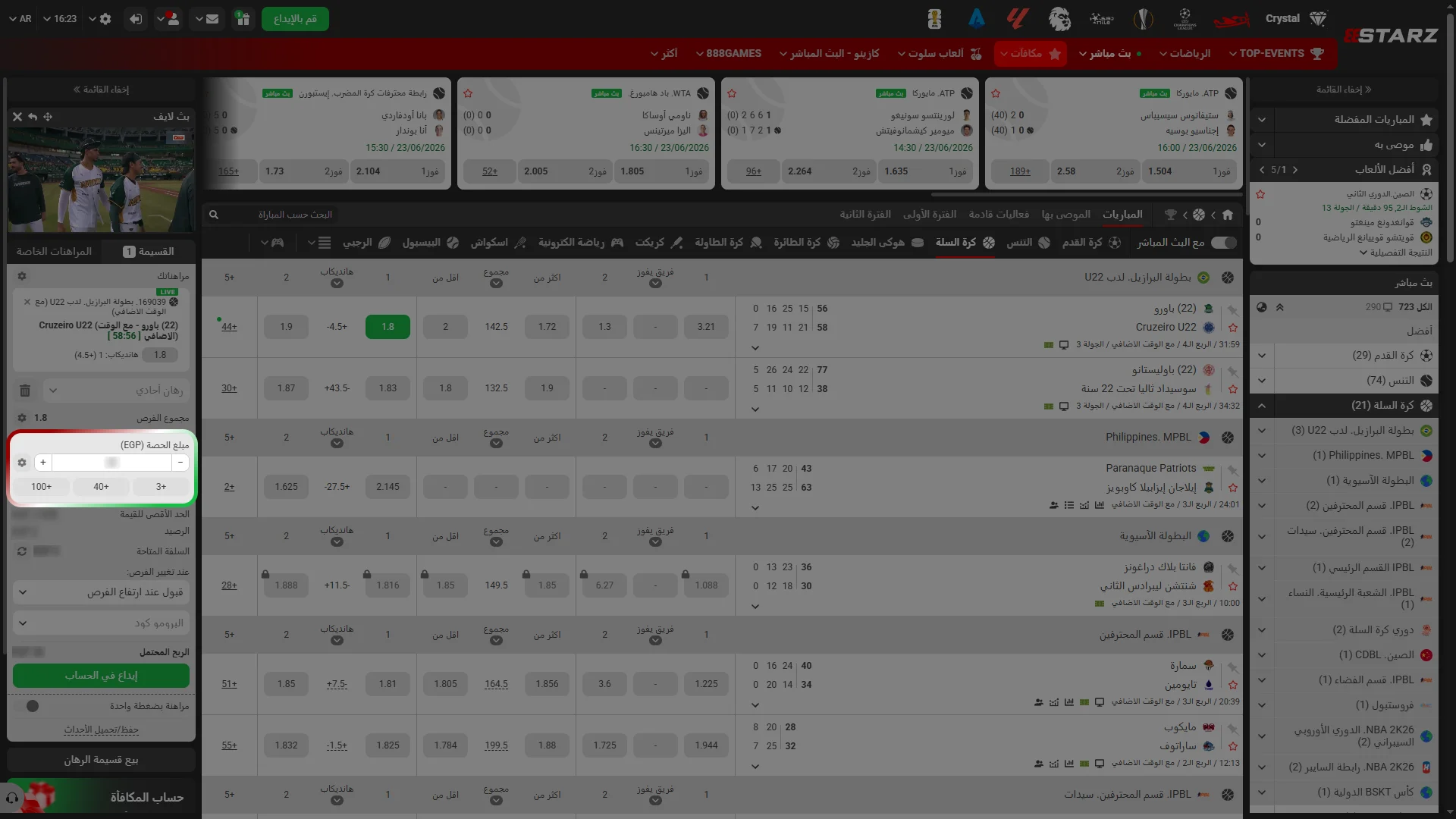
Task: Click the home icon in breadcrumb
Action: (x=1228, y=215)
